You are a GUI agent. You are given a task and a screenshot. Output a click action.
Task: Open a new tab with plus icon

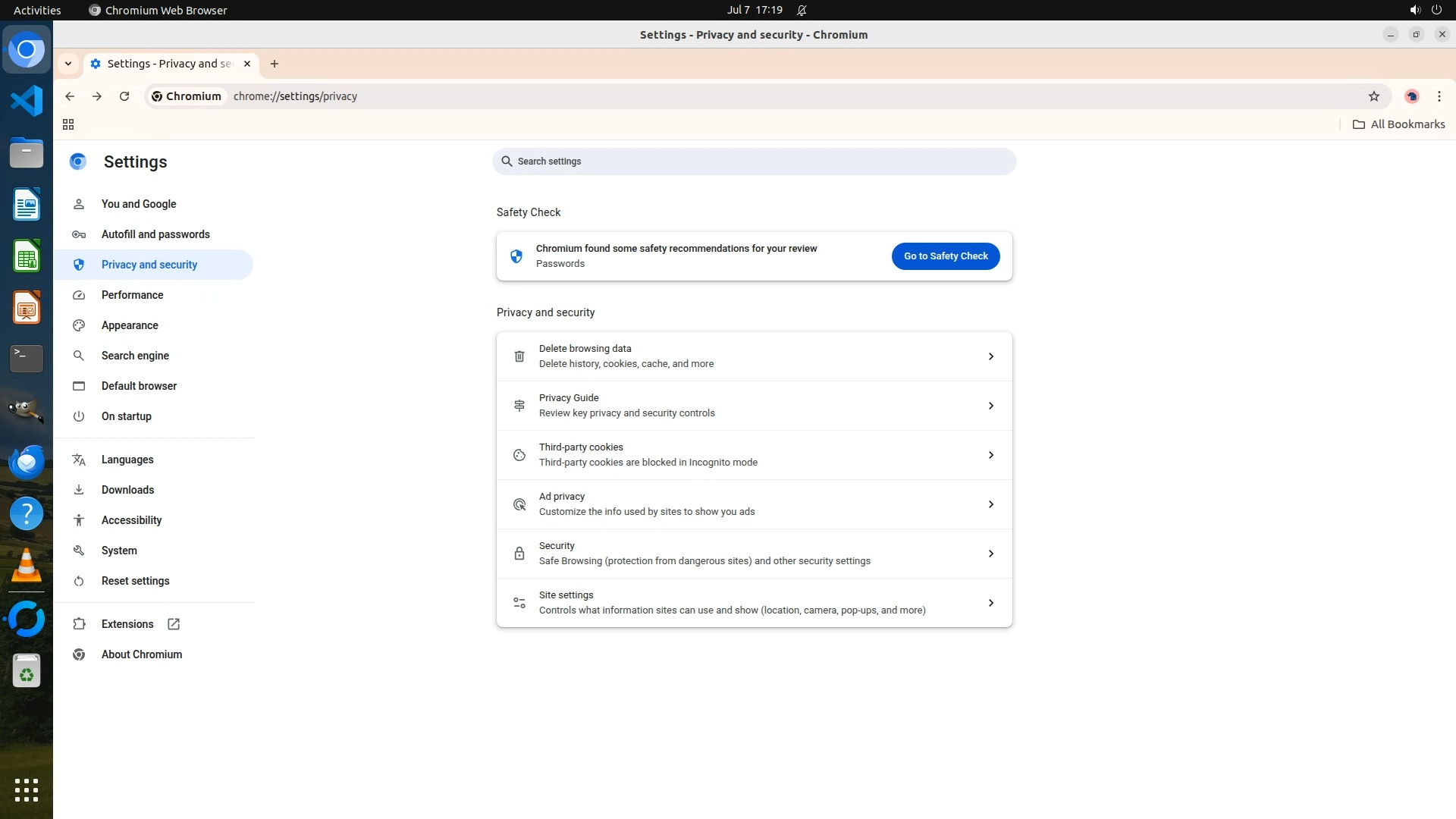pyautogui.click(x=275, y=64)
